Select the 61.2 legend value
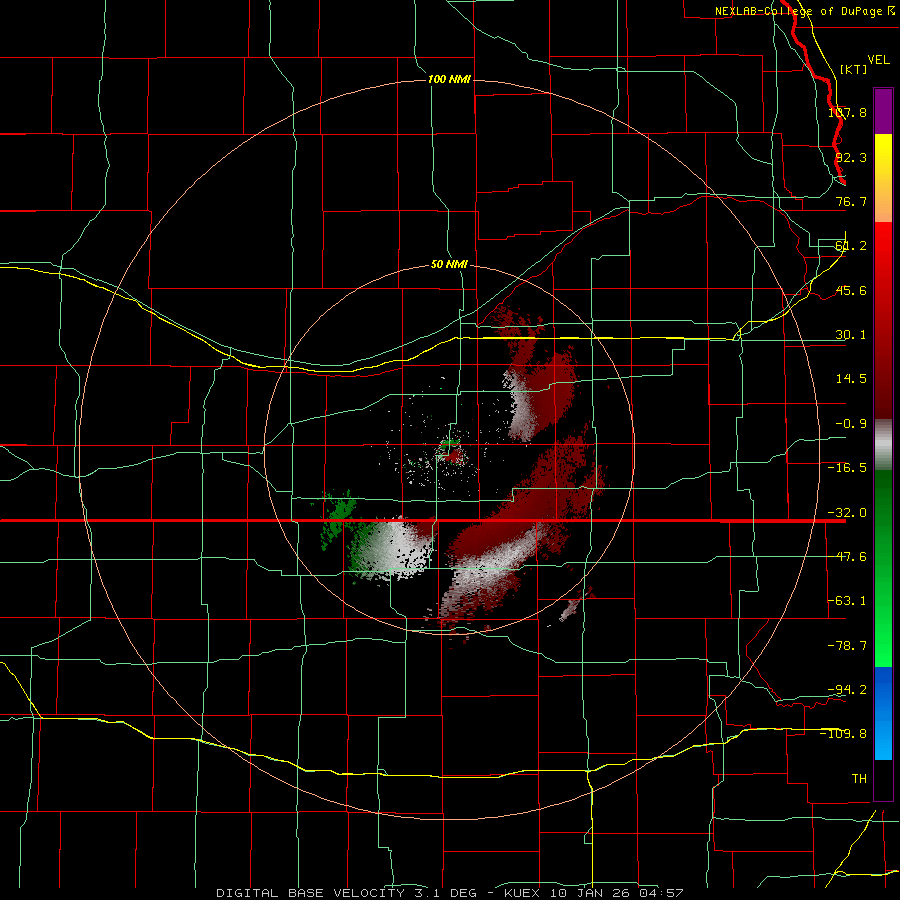The width and height of the screenshot is (900, 900). (851, 246)
